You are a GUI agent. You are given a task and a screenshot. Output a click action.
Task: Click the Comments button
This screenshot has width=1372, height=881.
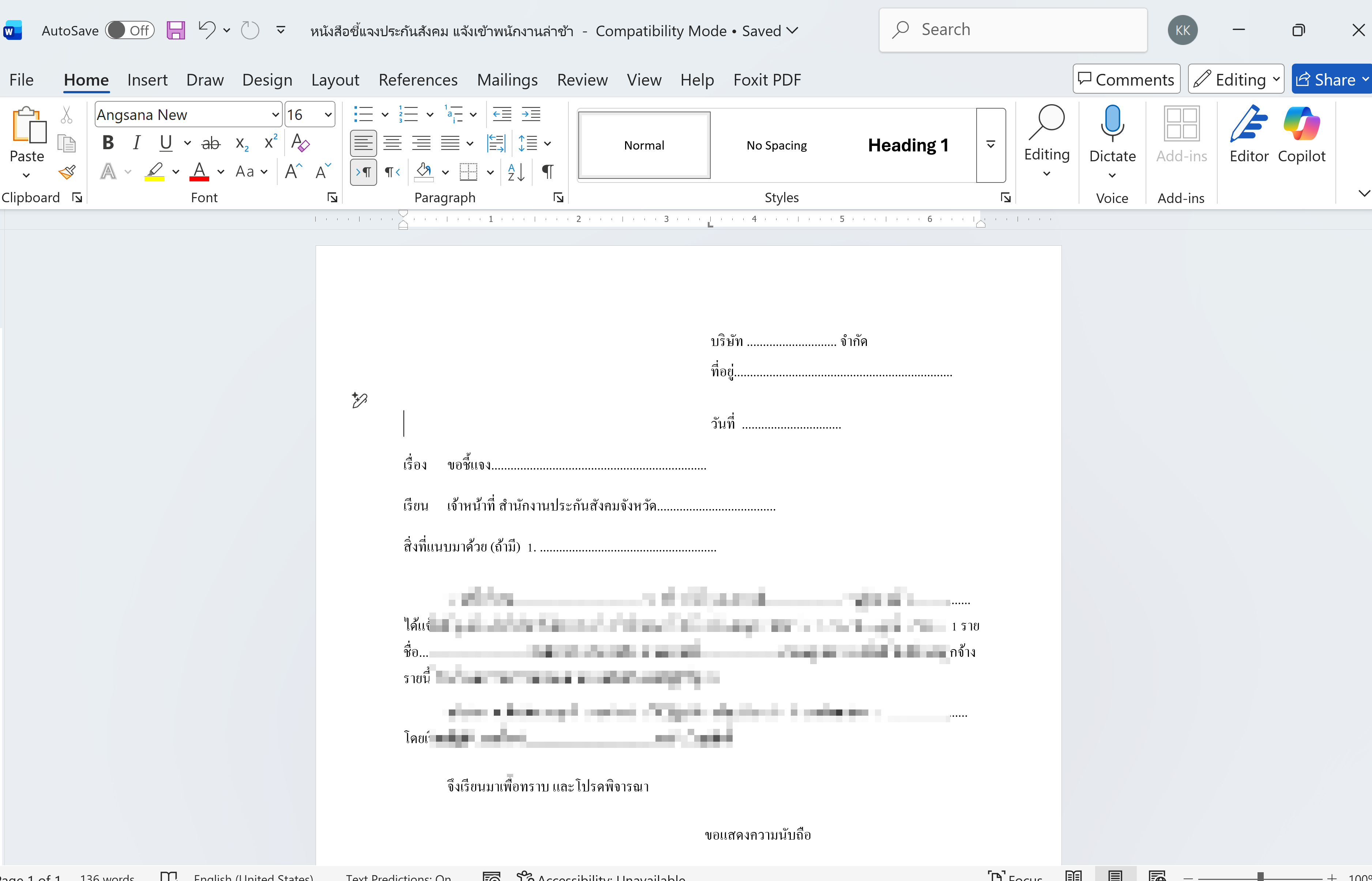[1126, 79]
